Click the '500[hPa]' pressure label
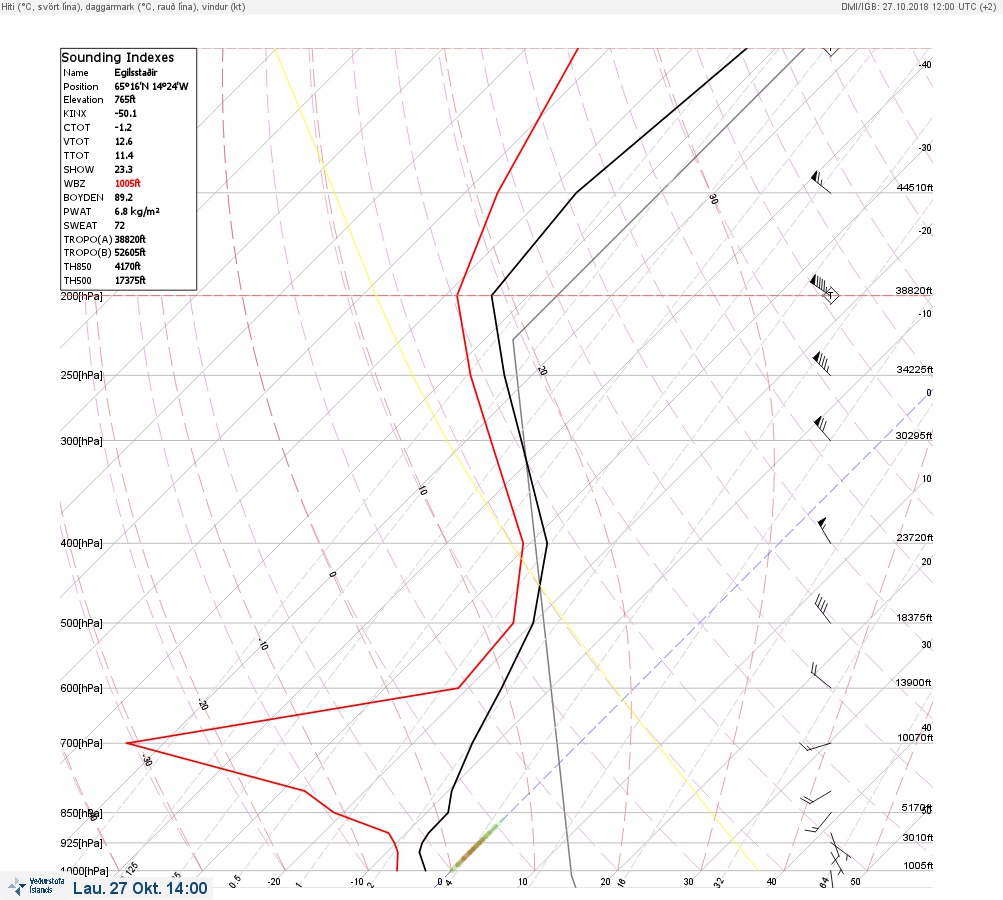This screenshot has height=900, width=1003. point(81,623)
